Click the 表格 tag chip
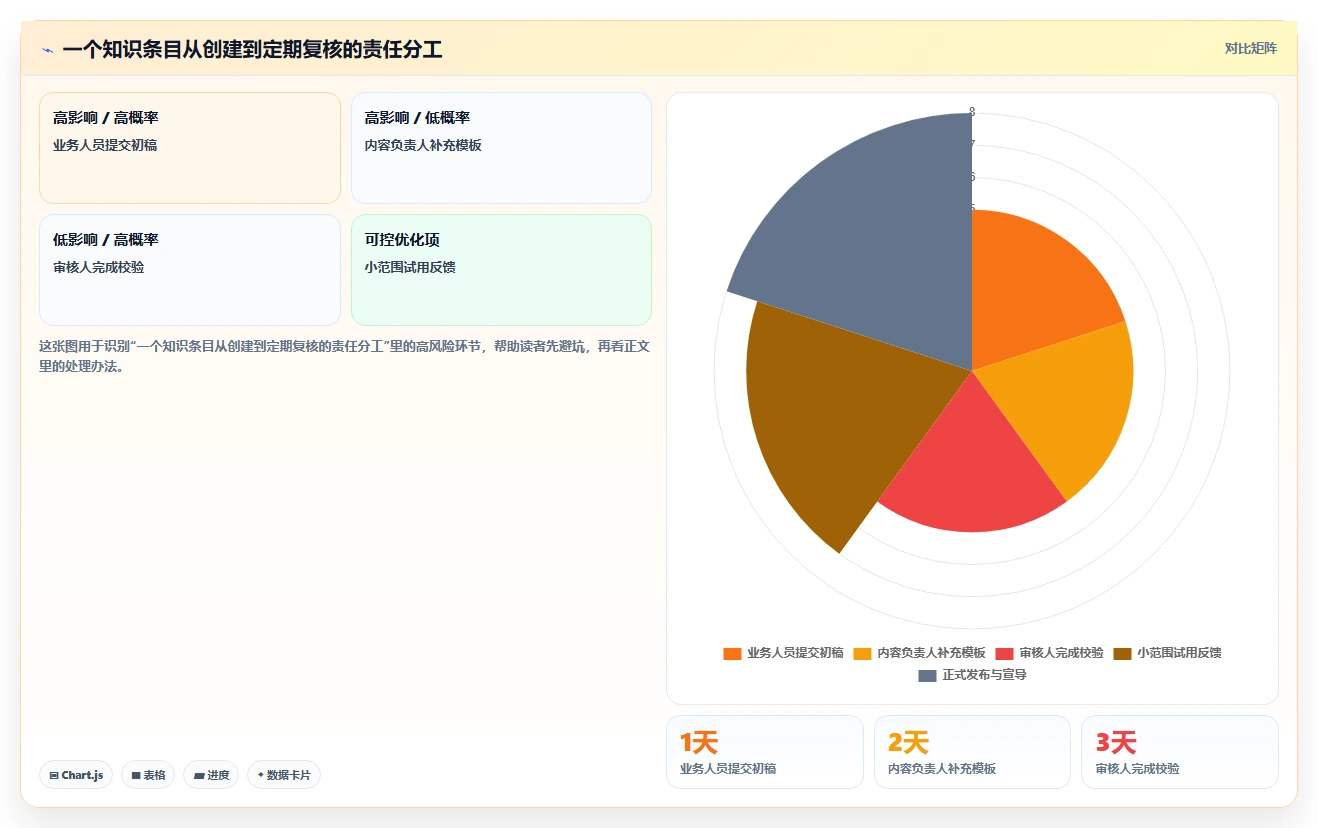This screenshot has width=1318, height=828. point(148,775)
